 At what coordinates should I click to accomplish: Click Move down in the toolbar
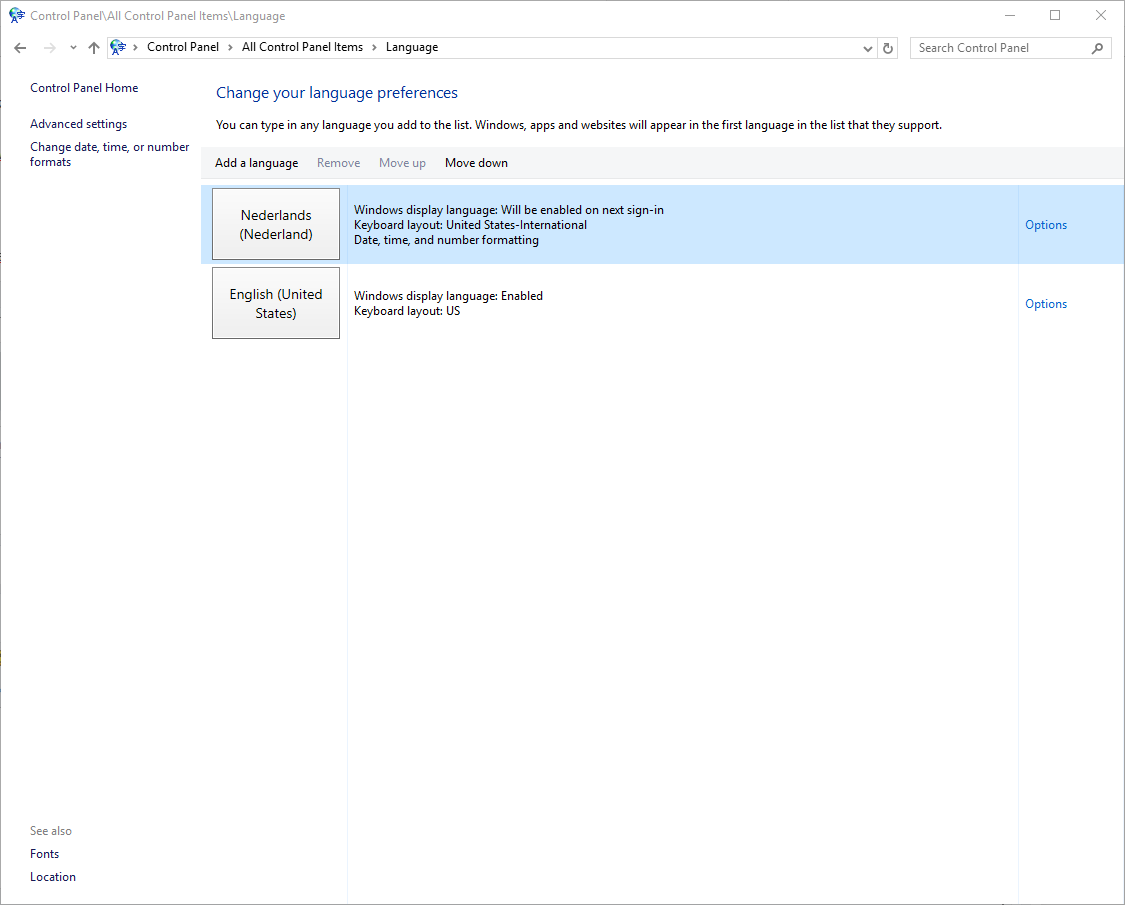476,163
